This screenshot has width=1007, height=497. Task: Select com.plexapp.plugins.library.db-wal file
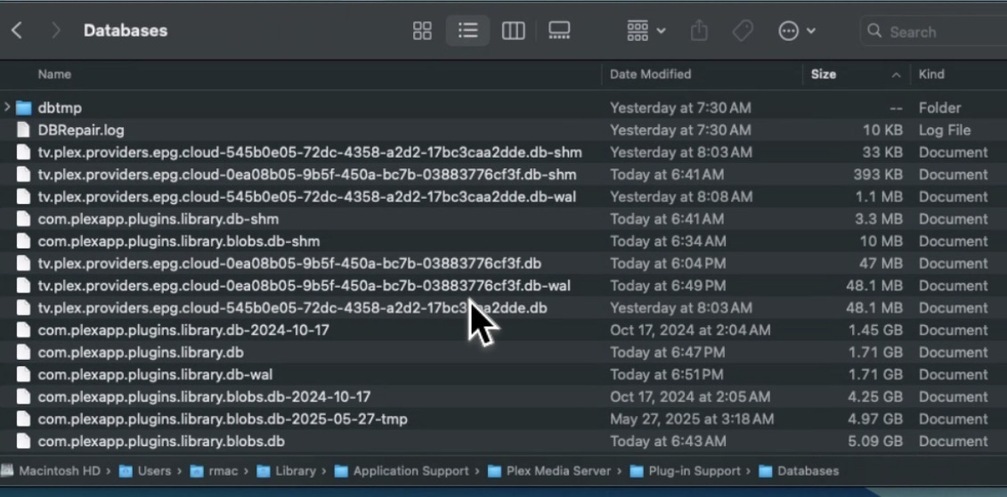coord(155,374)
